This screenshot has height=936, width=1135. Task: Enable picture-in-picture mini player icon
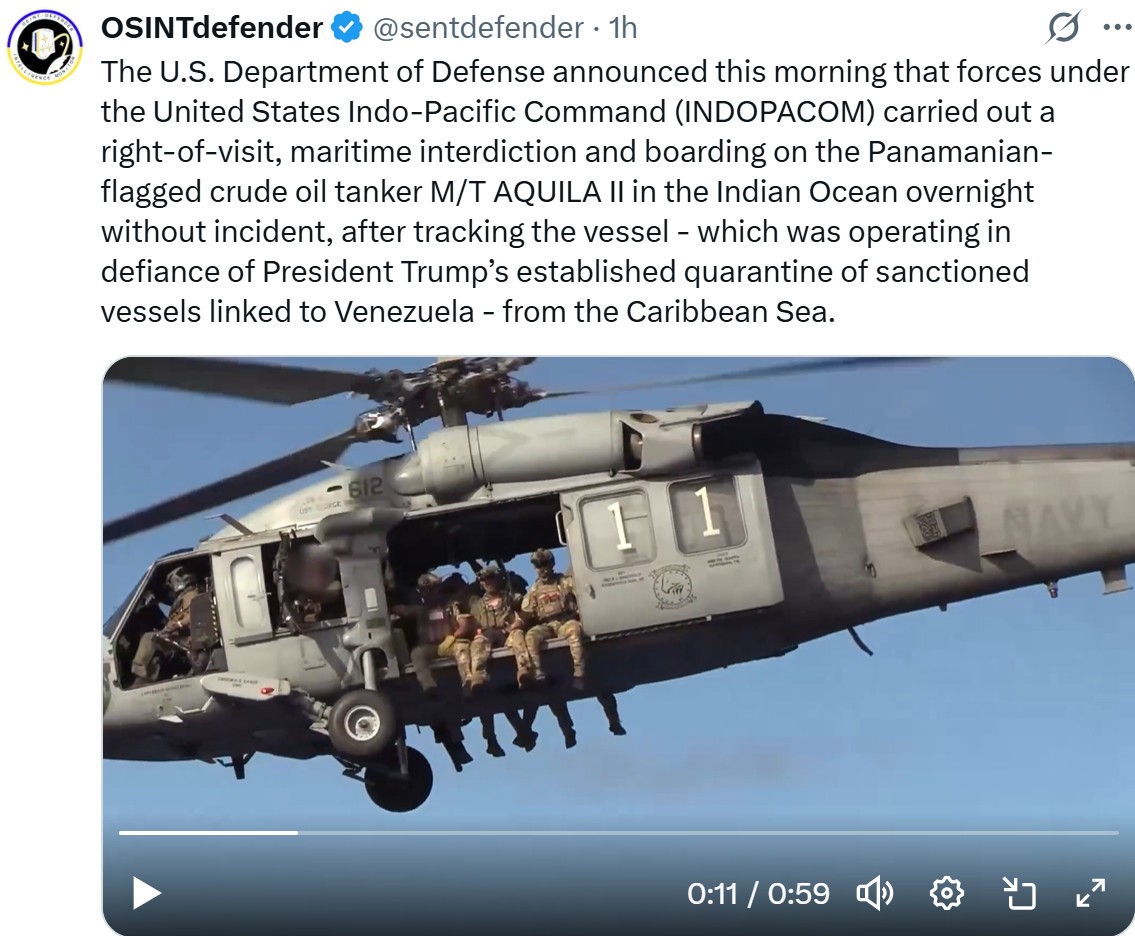1018,894
